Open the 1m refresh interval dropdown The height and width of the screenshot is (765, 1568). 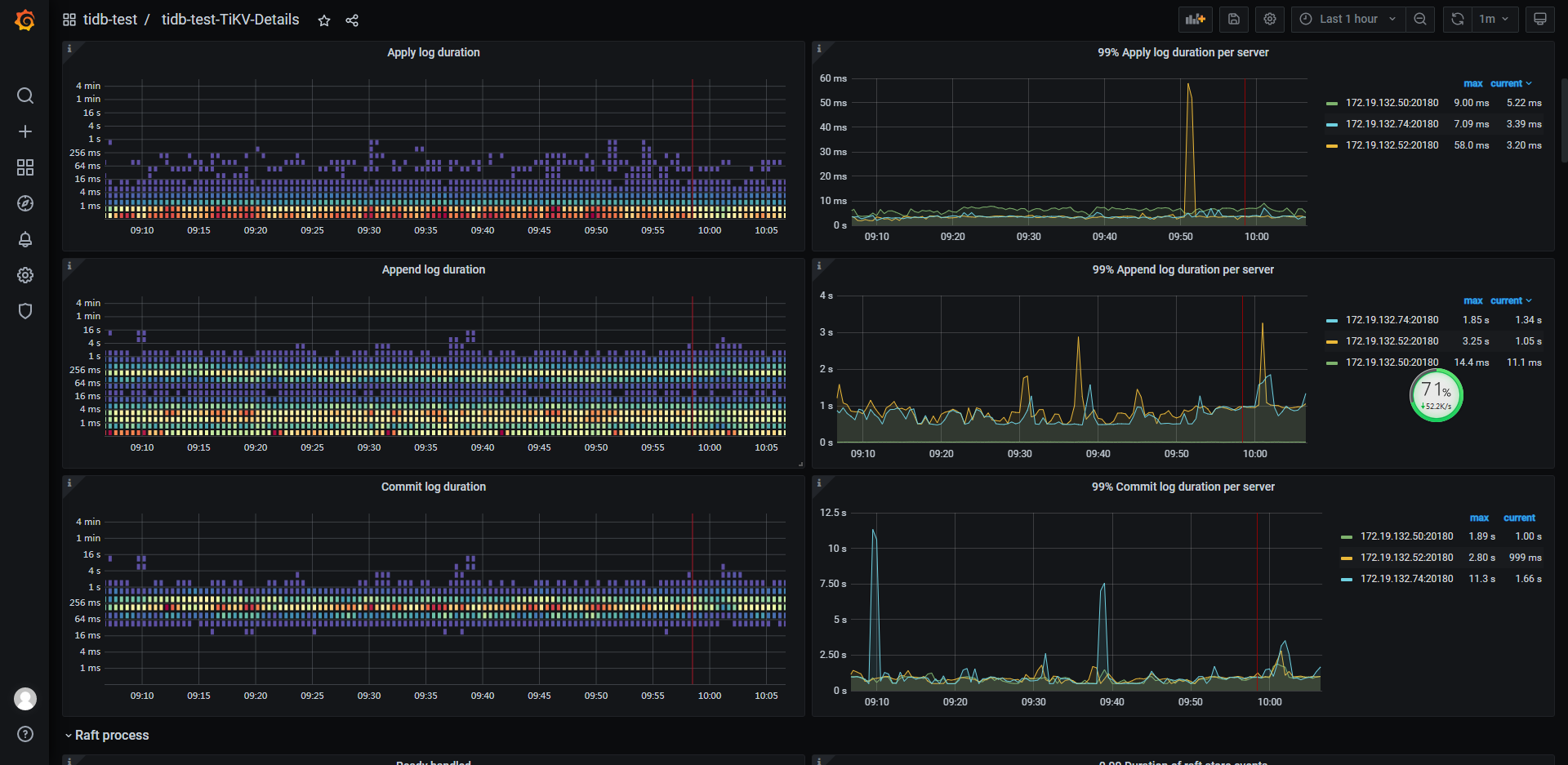[1494, 19]
